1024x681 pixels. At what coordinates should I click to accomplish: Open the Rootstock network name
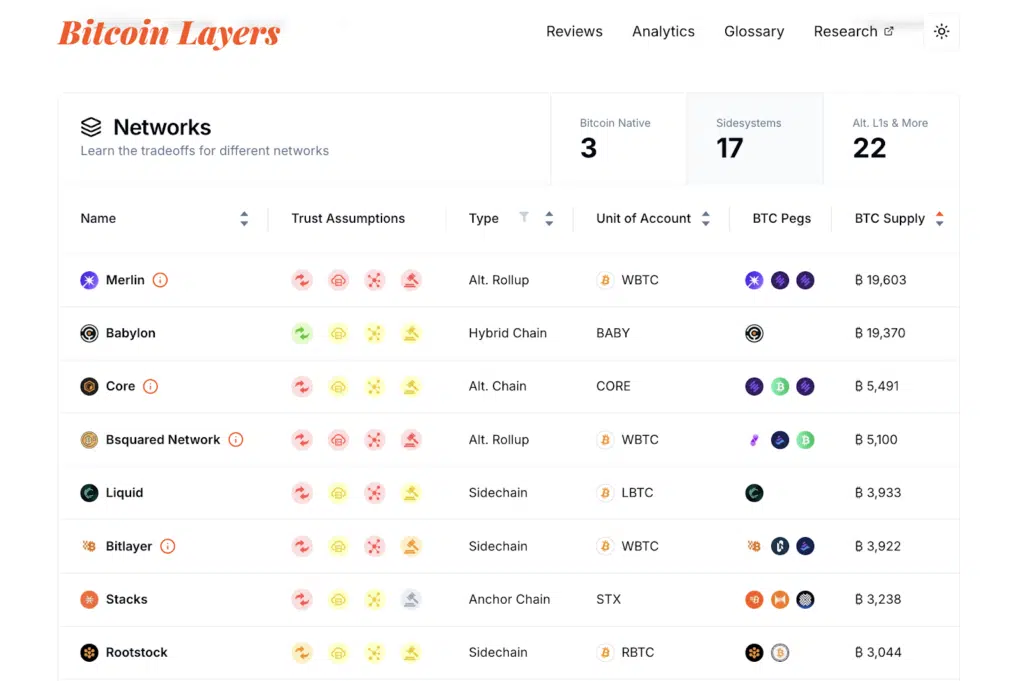tap(136, 652)
